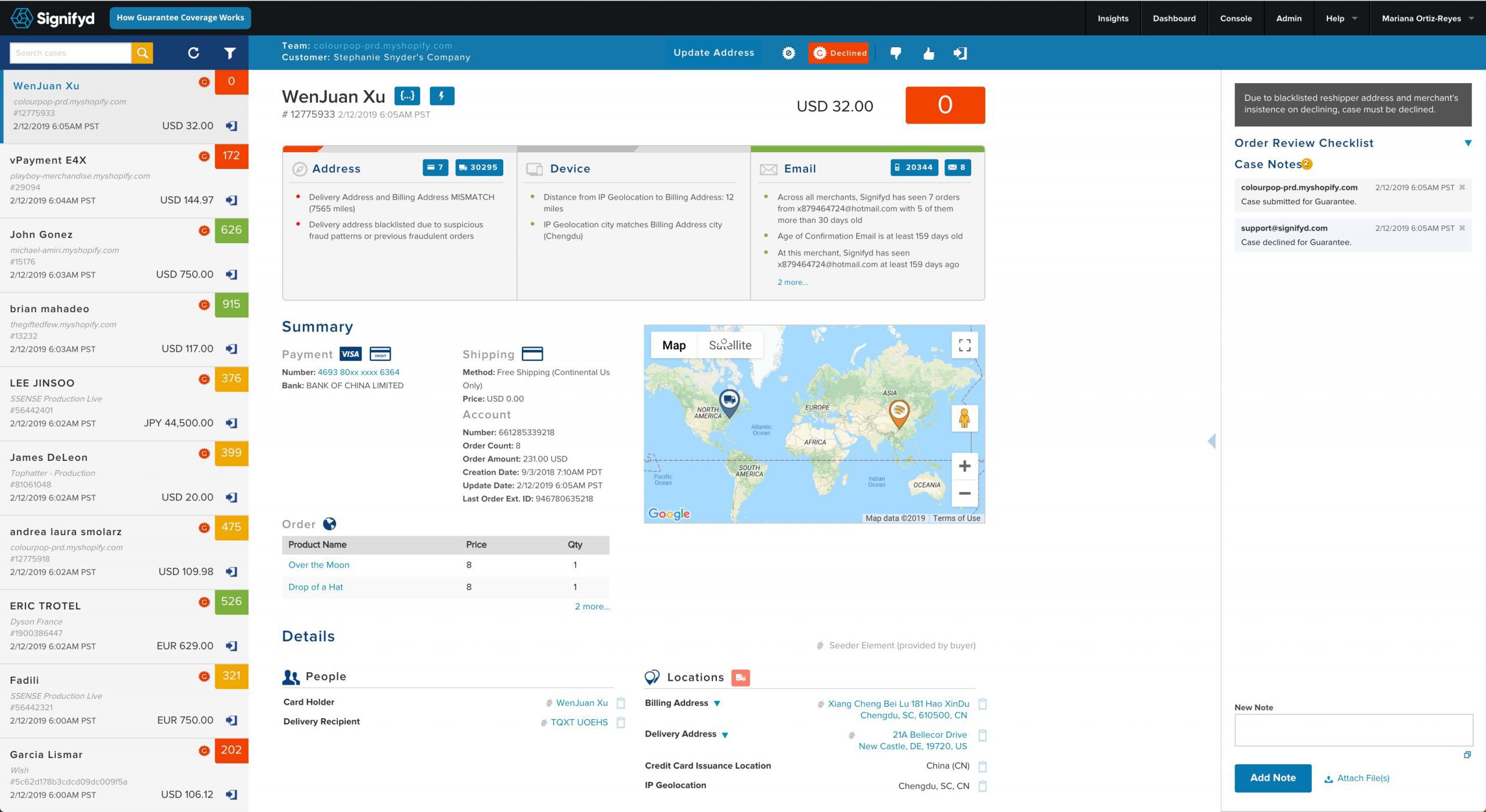Open Drop of a Hat product link

[315, 587]
